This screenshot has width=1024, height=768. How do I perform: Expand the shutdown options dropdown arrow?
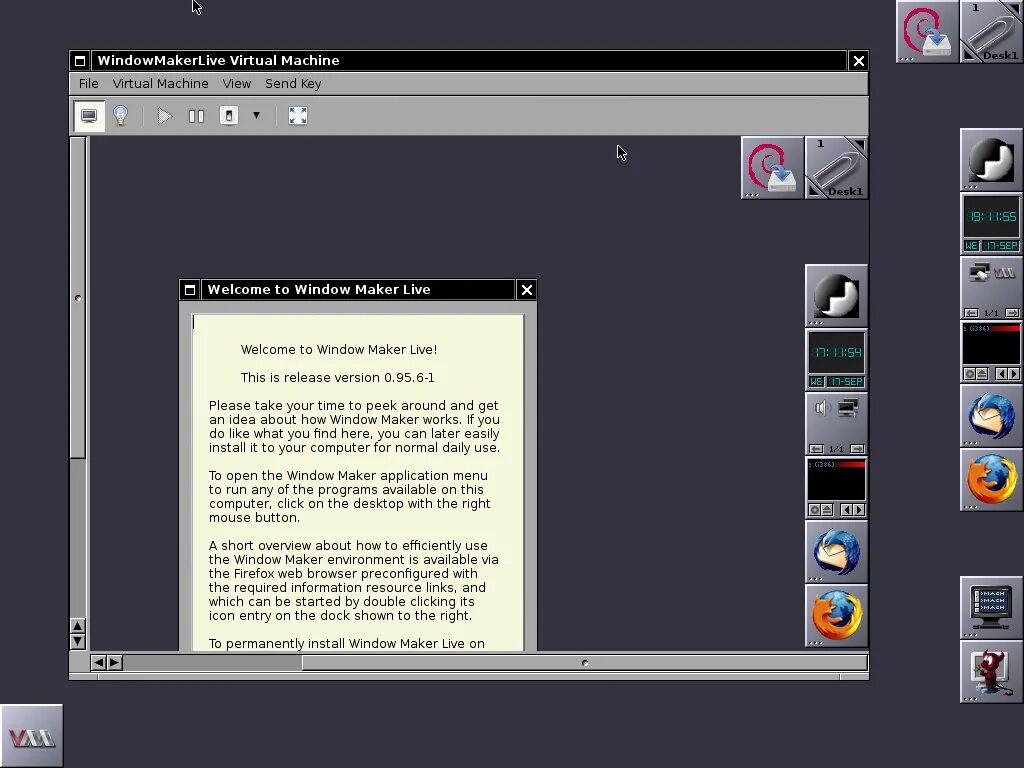click(x=256, y=116)
